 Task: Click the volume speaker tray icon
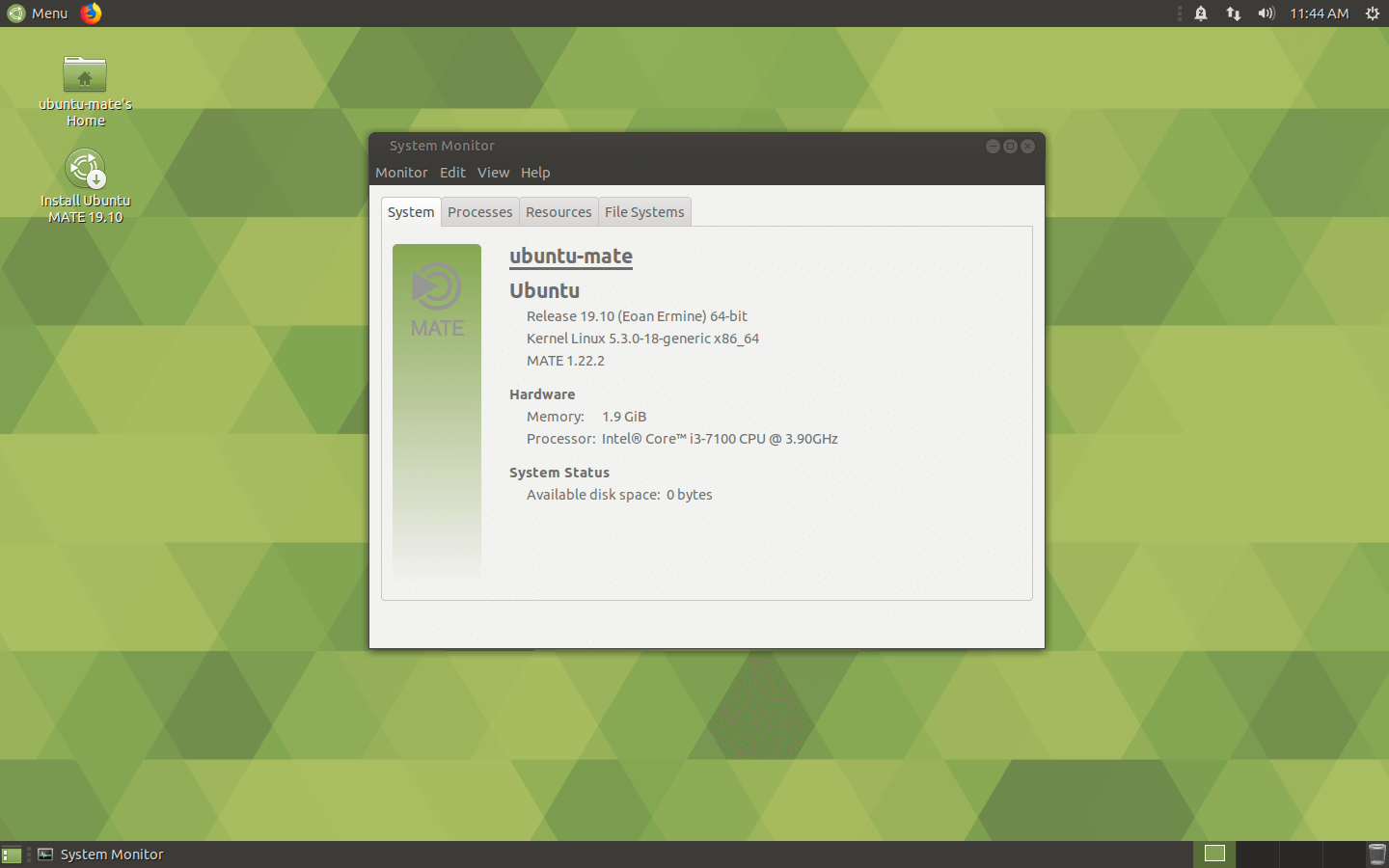(1266, 14)
